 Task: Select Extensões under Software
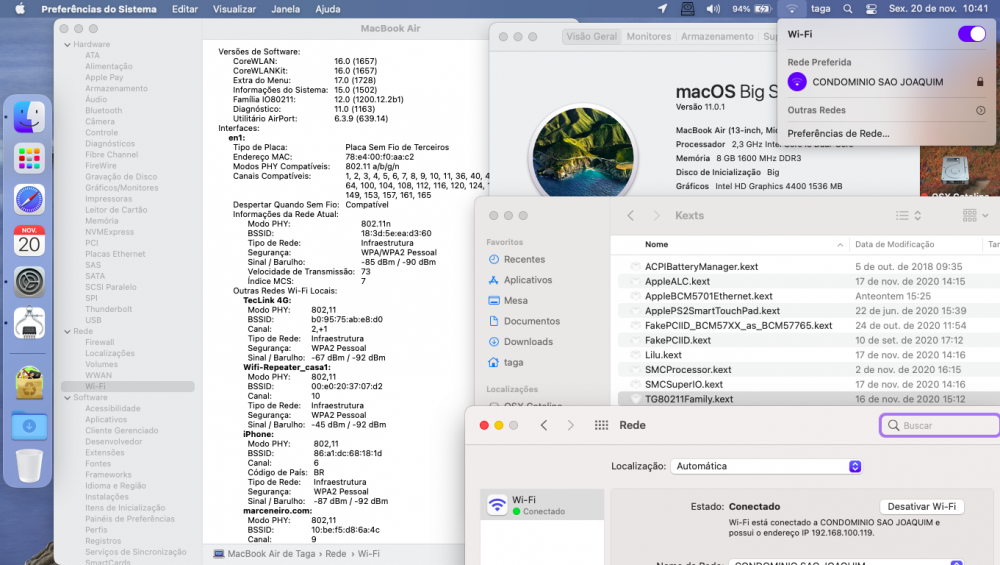105,453
